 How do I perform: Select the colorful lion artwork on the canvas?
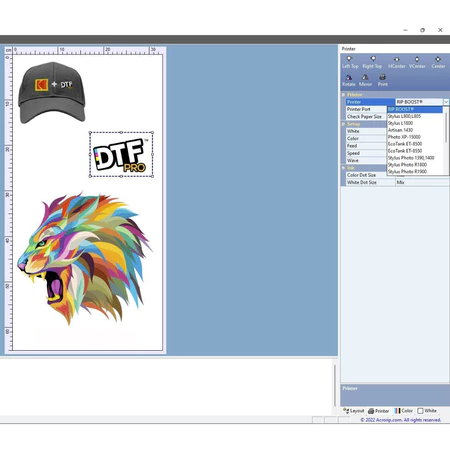84,258
